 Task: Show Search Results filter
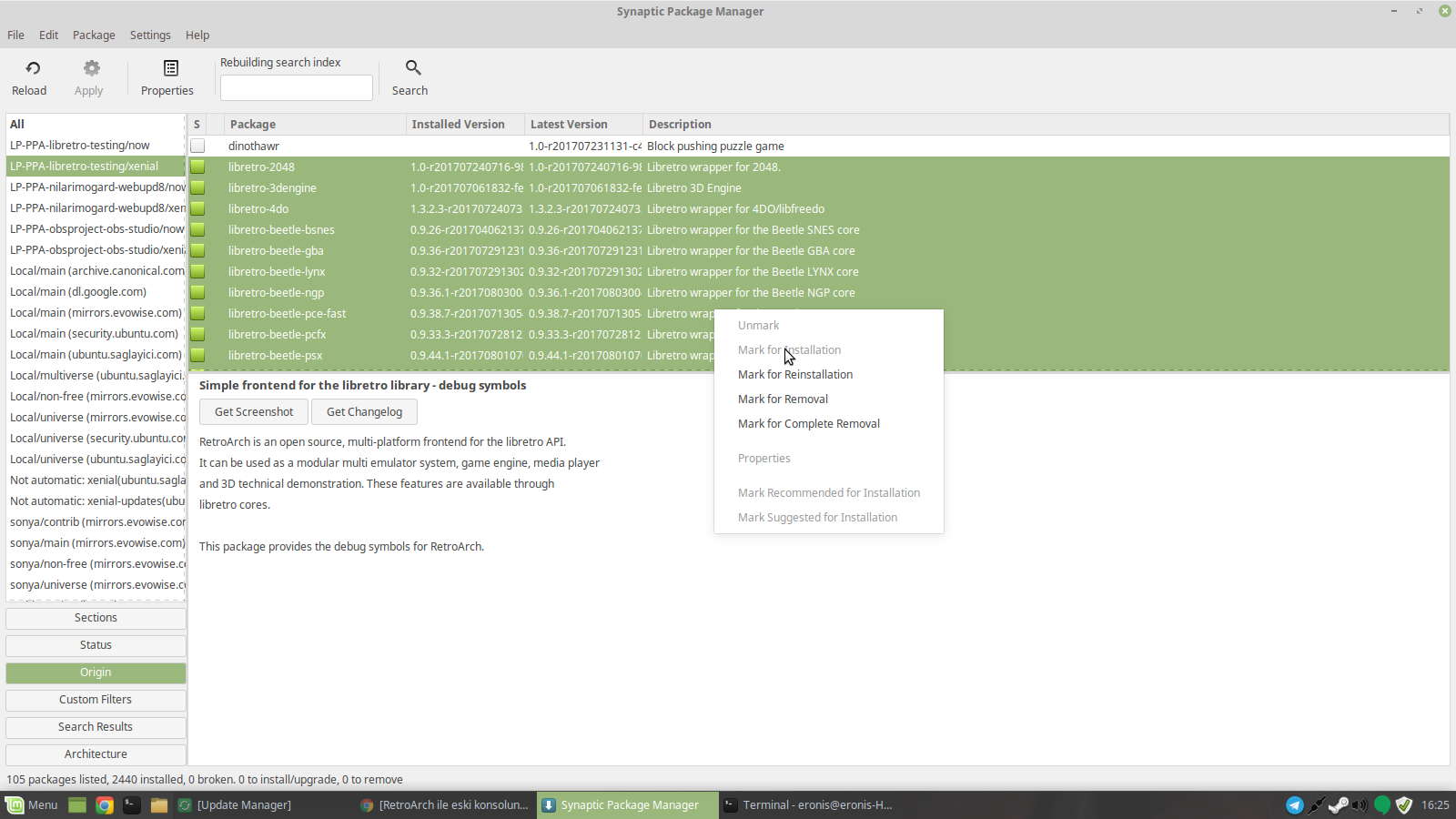coord(96,727)
